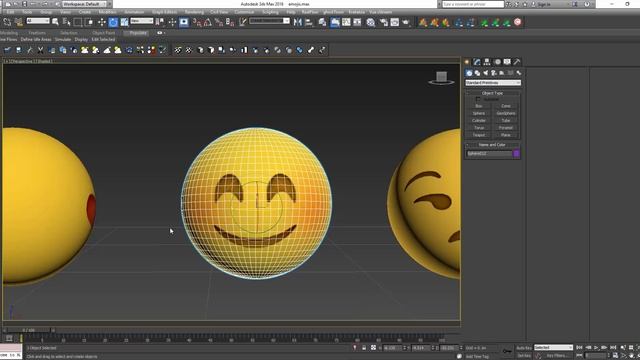Collapse the Object Type rollout
This screenshot has height=360, width=640.
(x=493, y=93)
